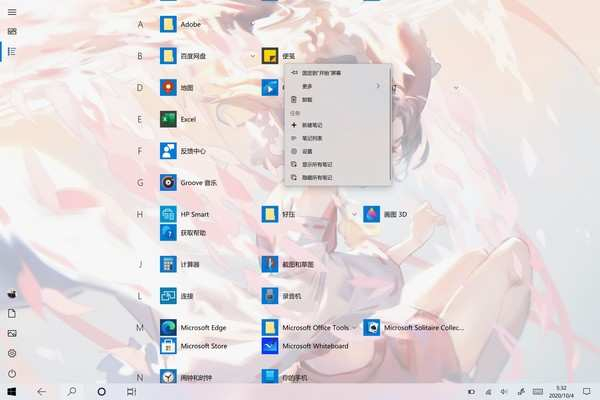
Task: Click the letter header N
Action: click(x=140, y=377)
